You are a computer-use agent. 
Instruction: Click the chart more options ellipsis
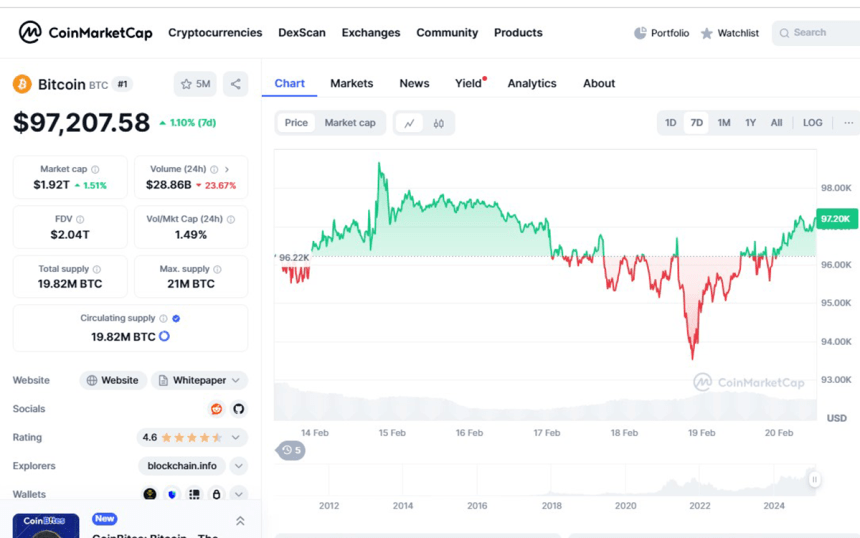pyautogui.click(x=848, y=123)
